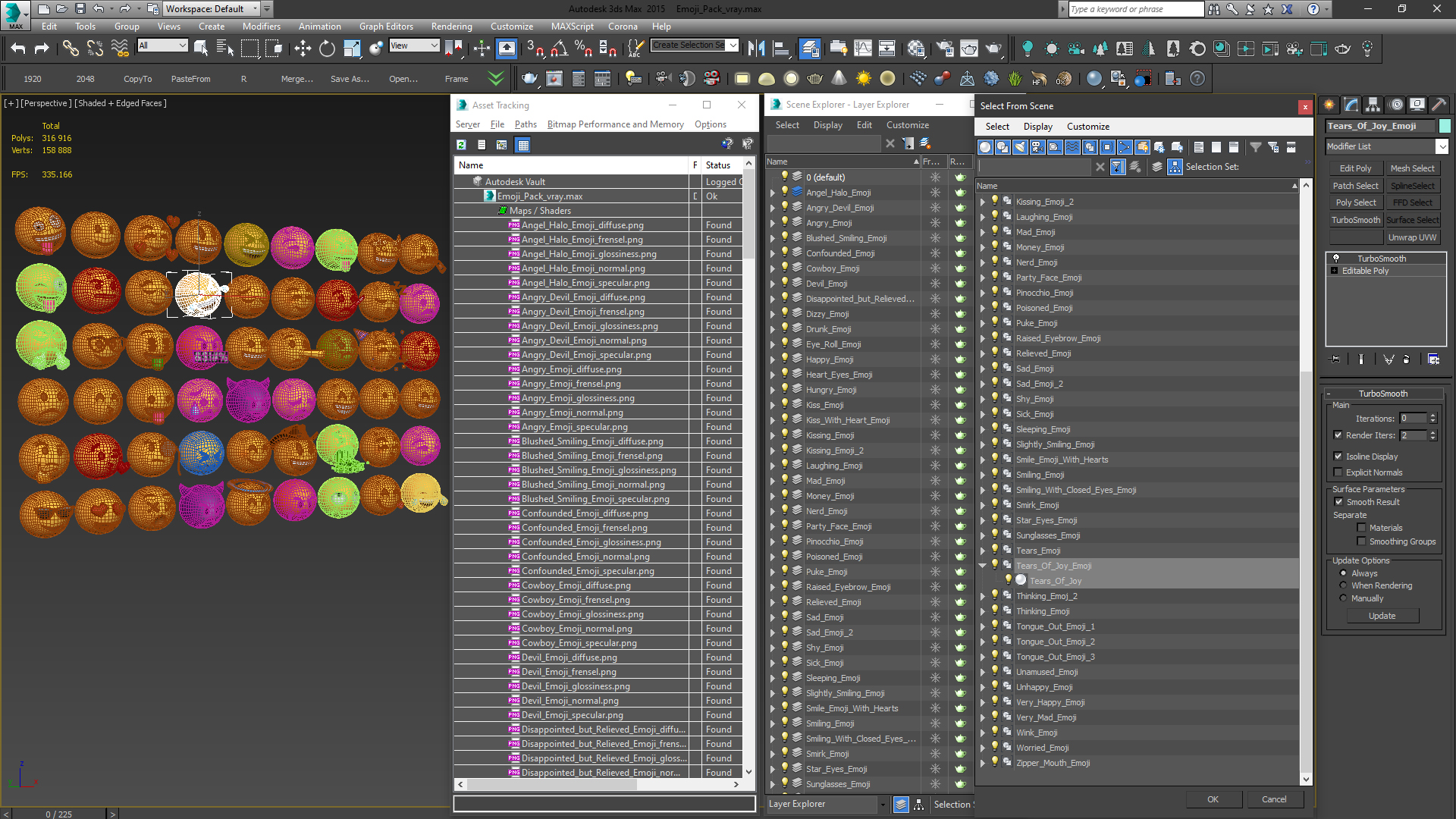Open Customize menu in Select From Scene
The width and height of the screenshot is (1456, 819).
tap(1087, 127)
